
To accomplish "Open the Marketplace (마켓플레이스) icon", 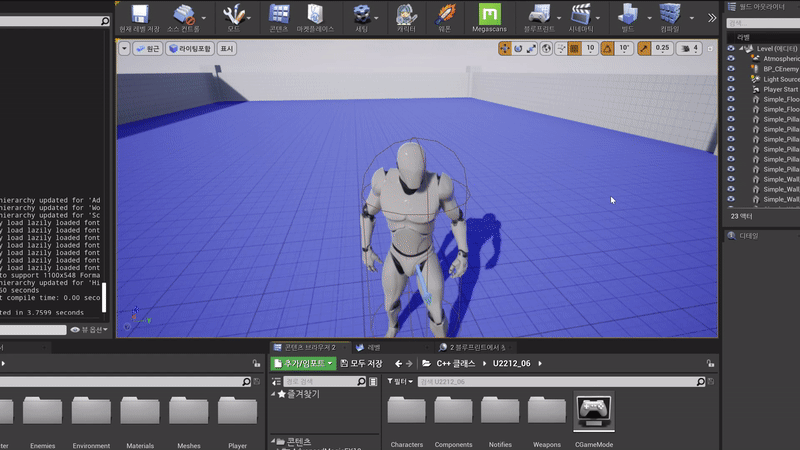I will click(x=315, y=14).
